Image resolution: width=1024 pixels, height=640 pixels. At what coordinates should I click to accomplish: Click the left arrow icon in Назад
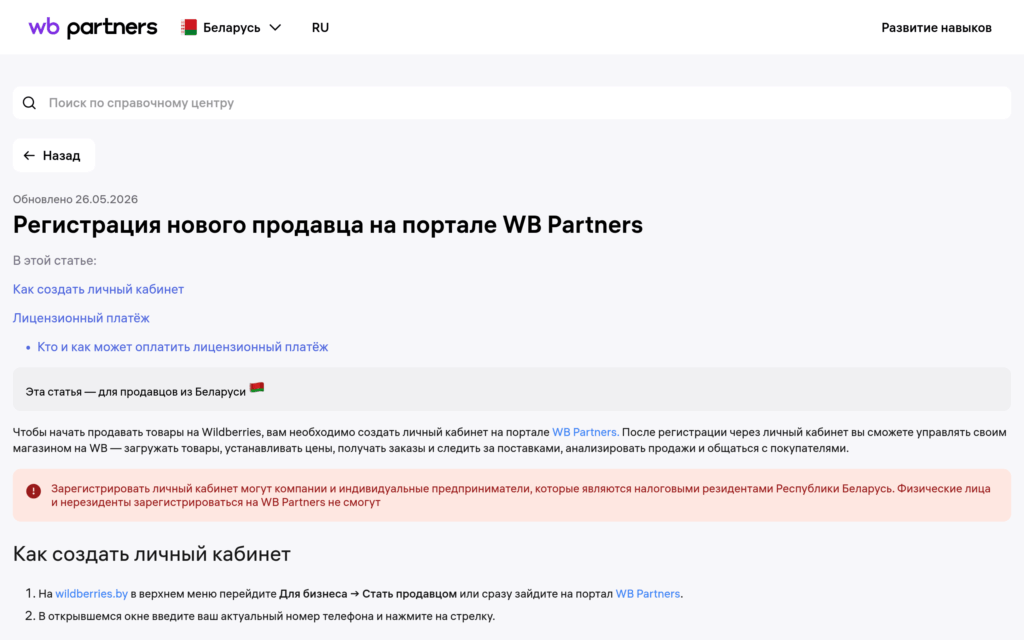click(x=29, y=155)
